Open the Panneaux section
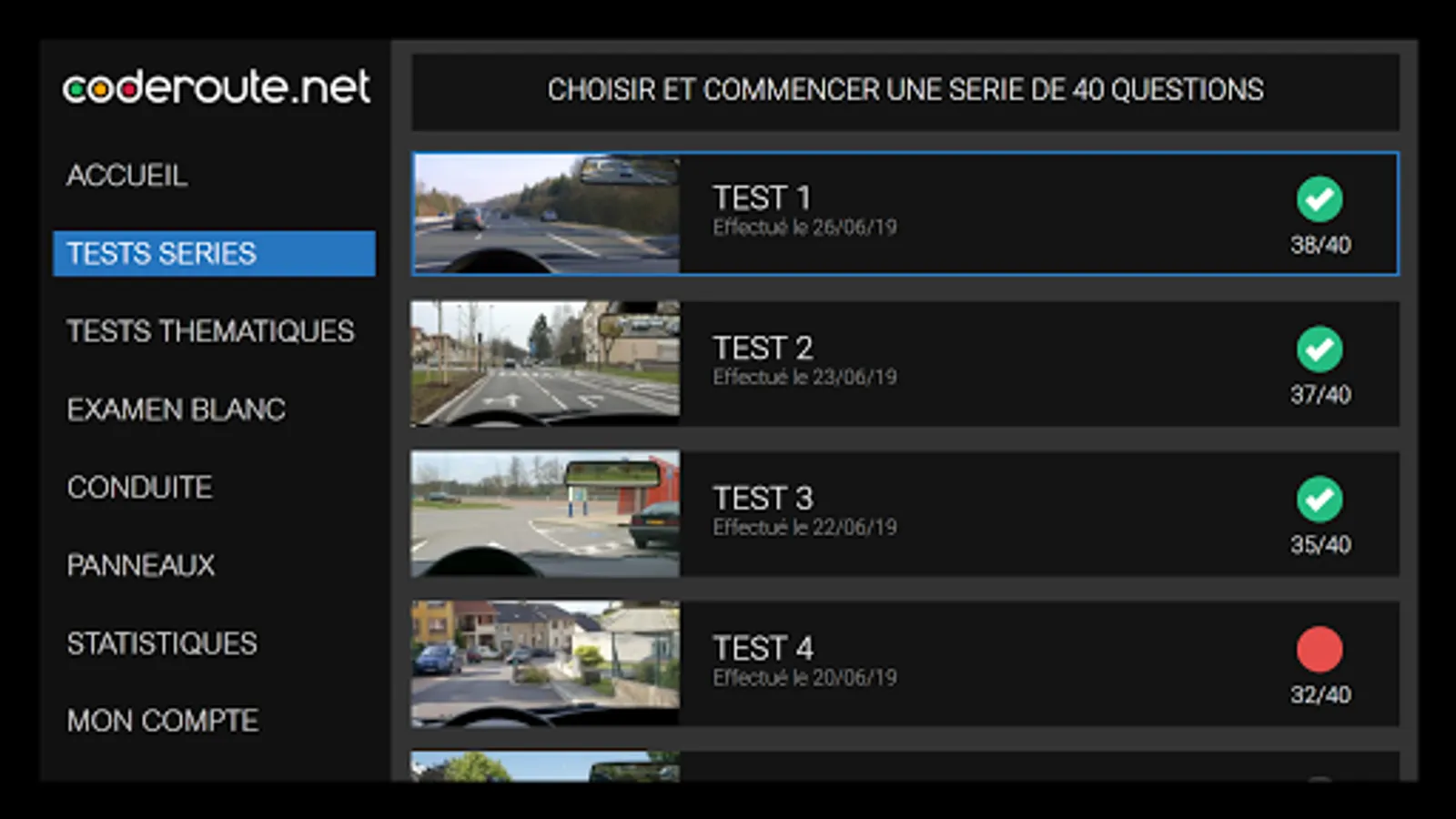 tap(141, 565)
